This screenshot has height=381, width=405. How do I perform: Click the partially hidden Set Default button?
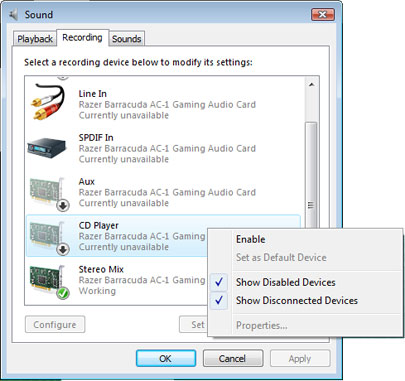pos(194,325)
